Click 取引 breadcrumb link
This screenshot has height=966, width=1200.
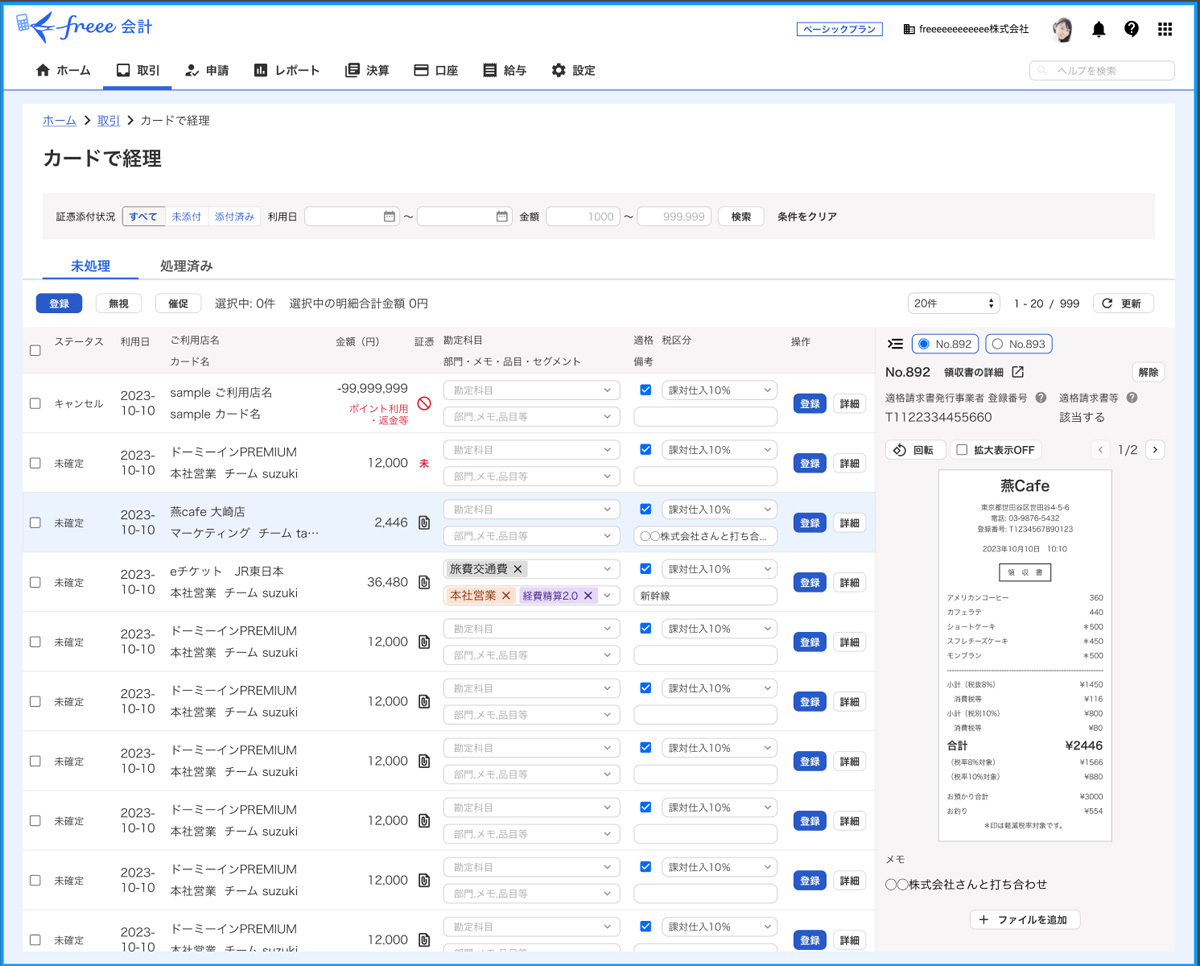point(108,120)
